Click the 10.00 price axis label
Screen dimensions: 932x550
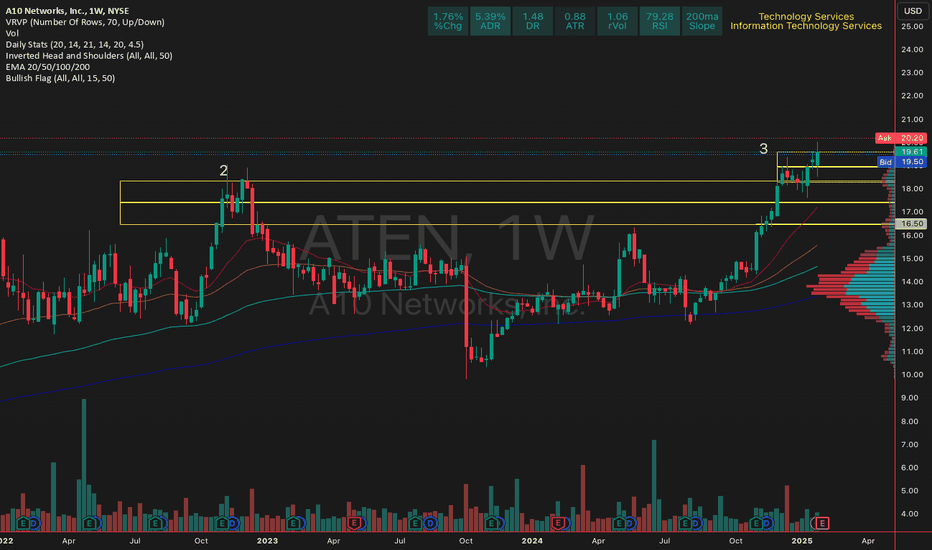912,375
